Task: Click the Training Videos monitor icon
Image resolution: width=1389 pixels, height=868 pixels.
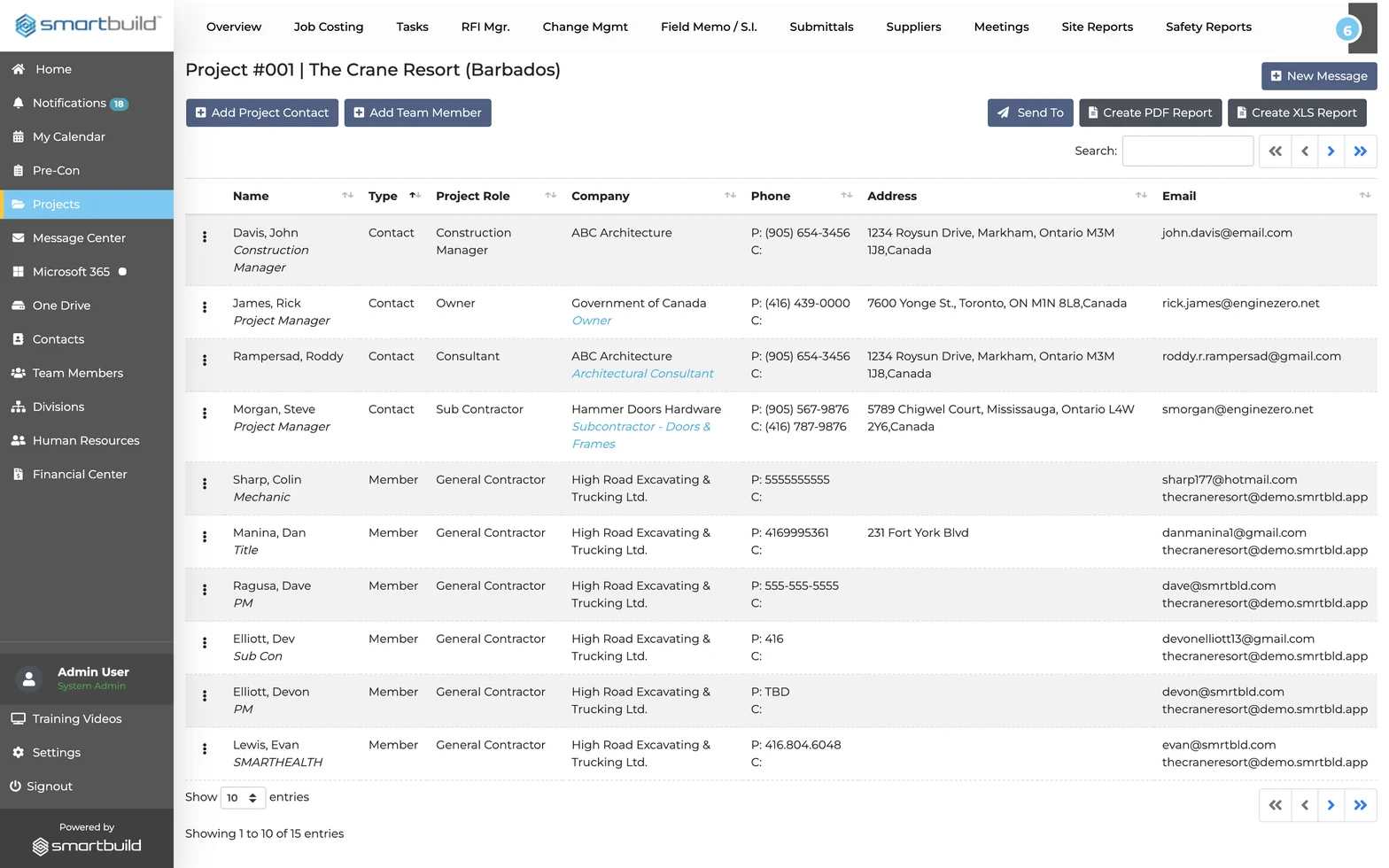Action: 18,718
